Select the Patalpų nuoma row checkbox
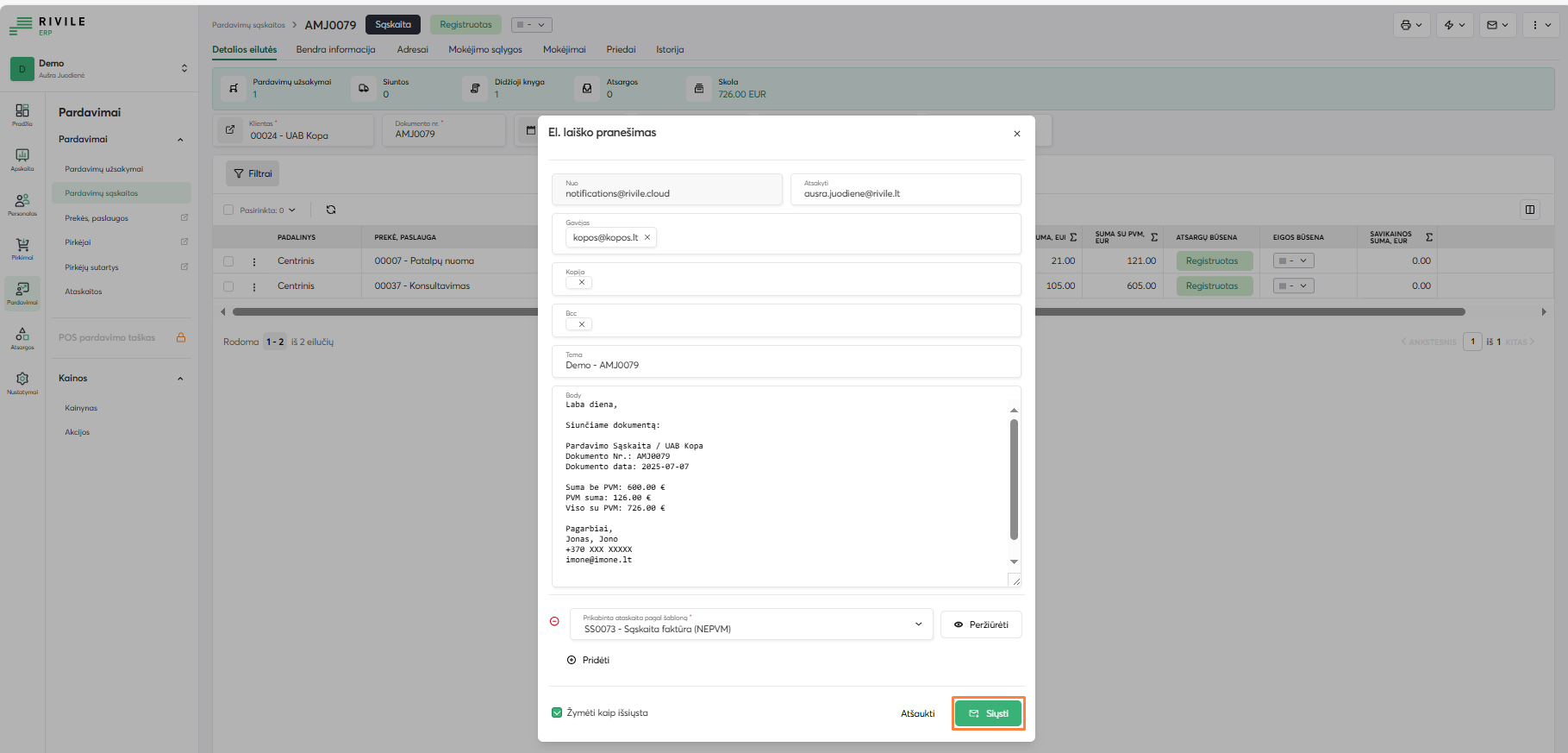1568x753 pixels. tap(228, 260)
